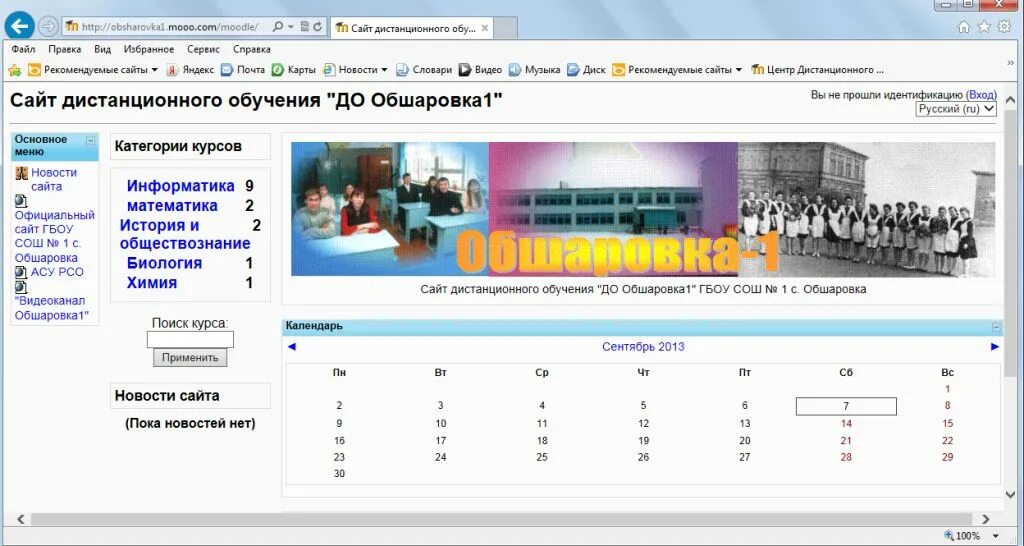Go to the next month in the calendar

coord(995,347)
